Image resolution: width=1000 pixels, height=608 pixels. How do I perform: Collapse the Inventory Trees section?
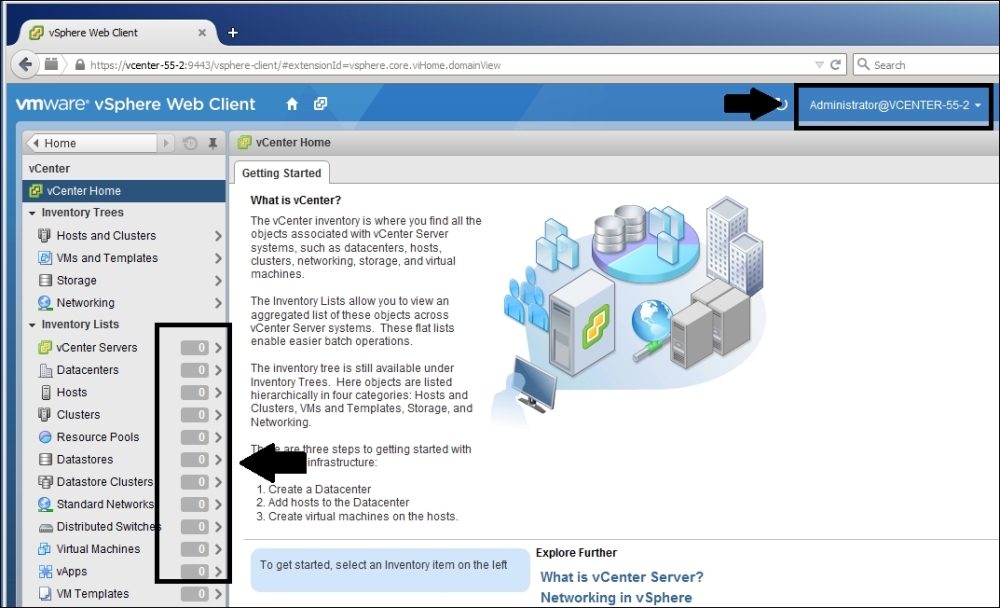tap(33, 213)
